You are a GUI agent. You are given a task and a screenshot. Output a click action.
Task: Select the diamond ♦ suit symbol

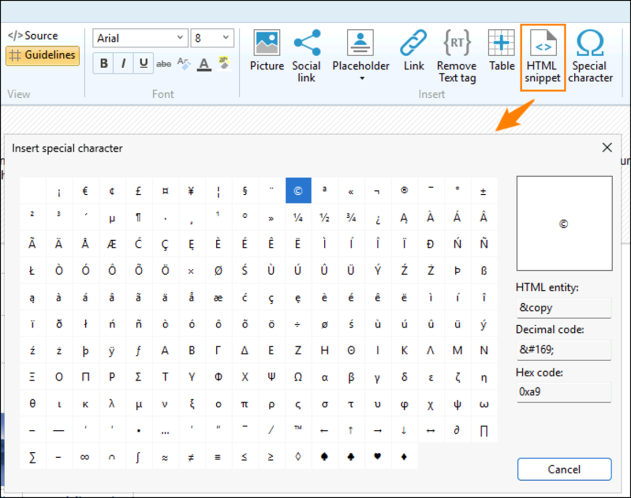pyautogui.click(x=404, y=456)
